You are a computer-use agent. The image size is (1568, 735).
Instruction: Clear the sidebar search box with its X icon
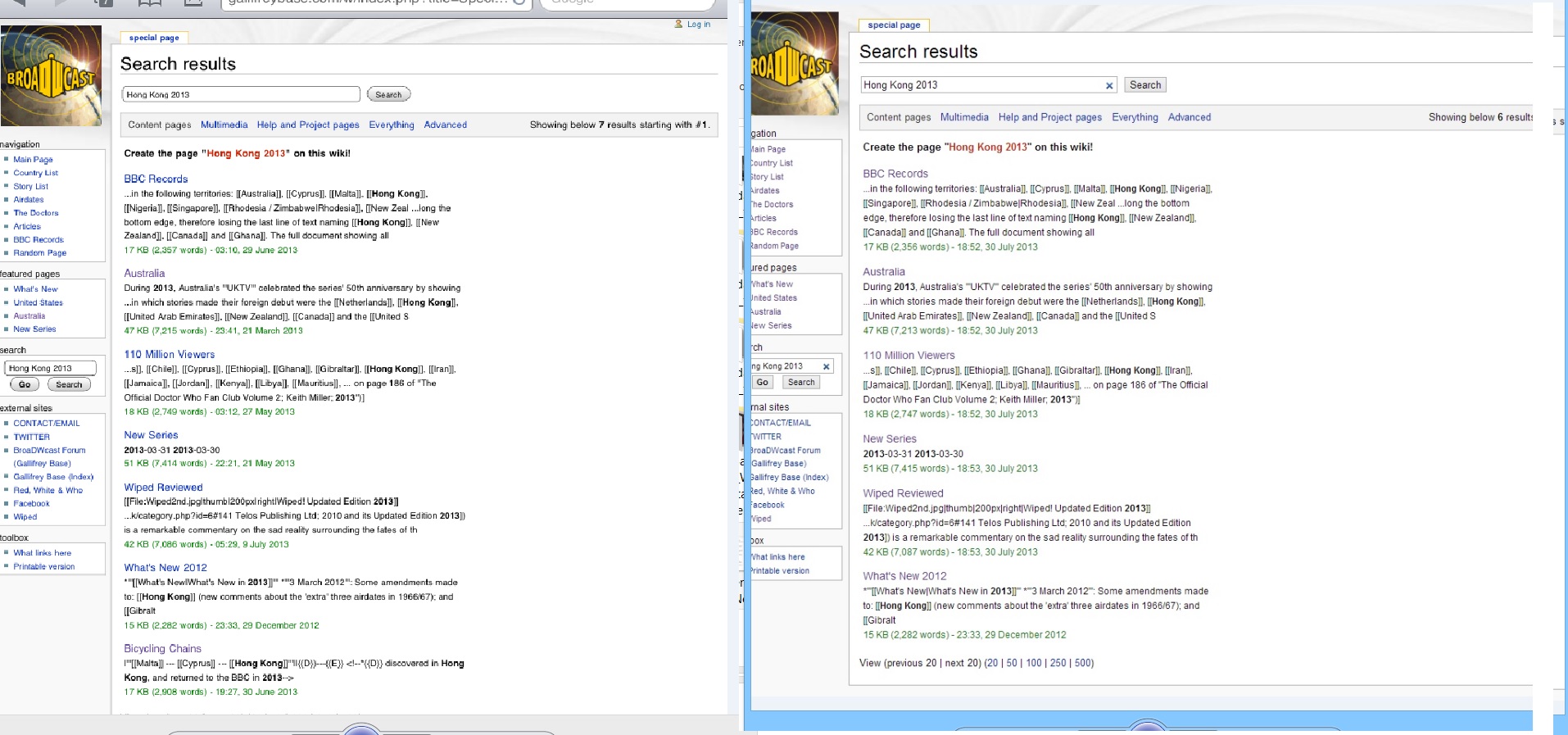coord(826,366)
